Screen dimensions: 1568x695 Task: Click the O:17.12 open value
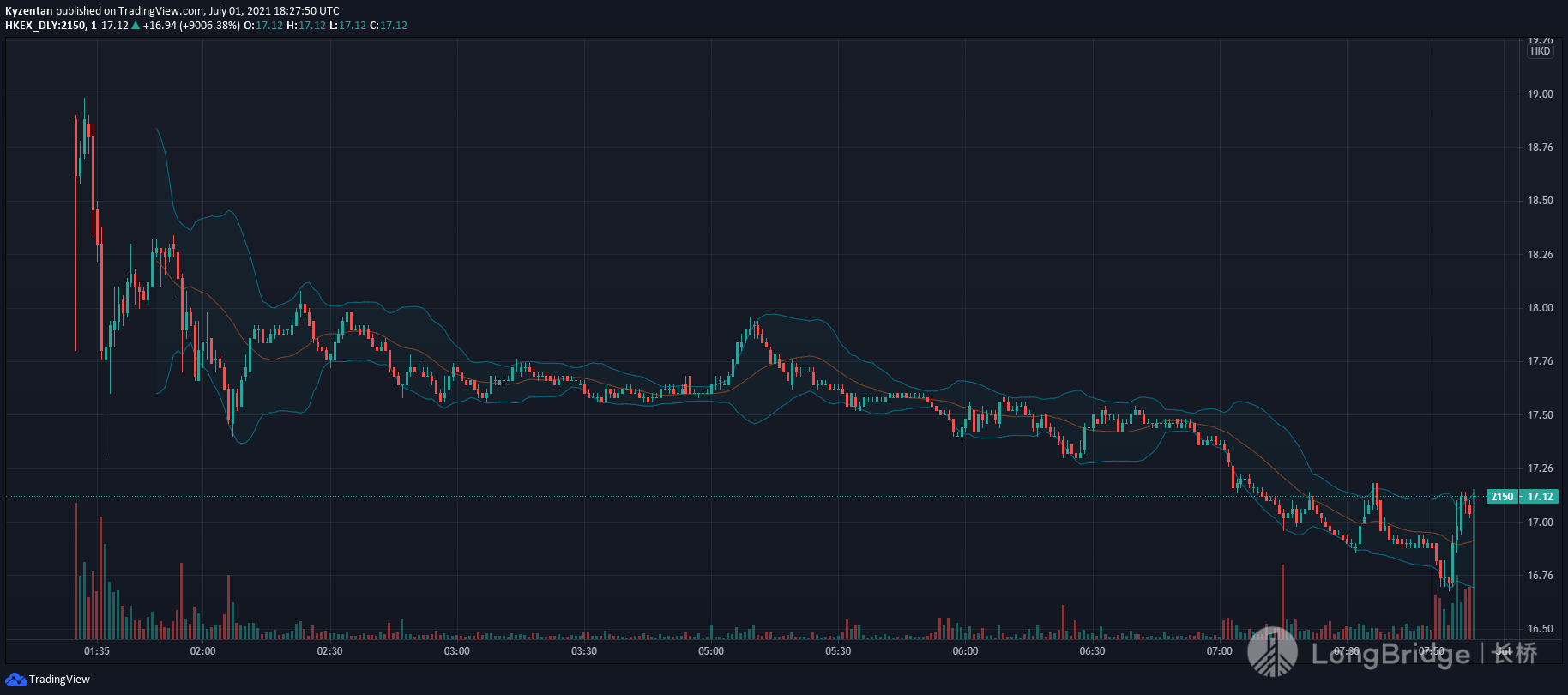[263, 26]
